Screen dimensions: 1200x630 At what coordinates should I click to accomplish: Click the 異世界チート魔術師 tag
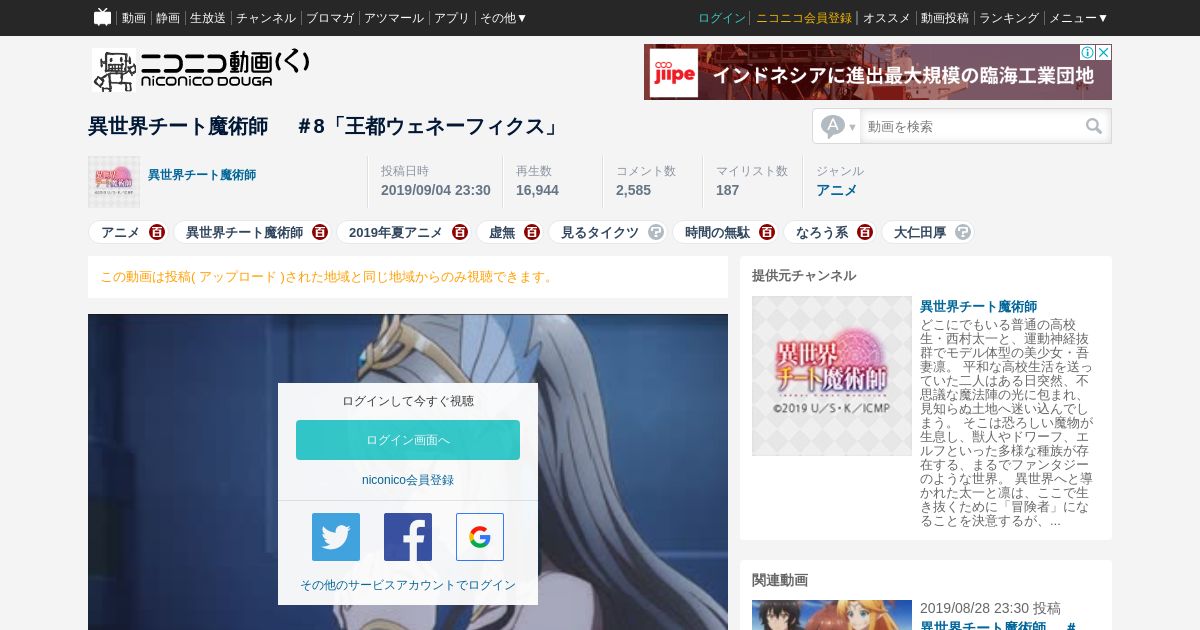(245, 232)
